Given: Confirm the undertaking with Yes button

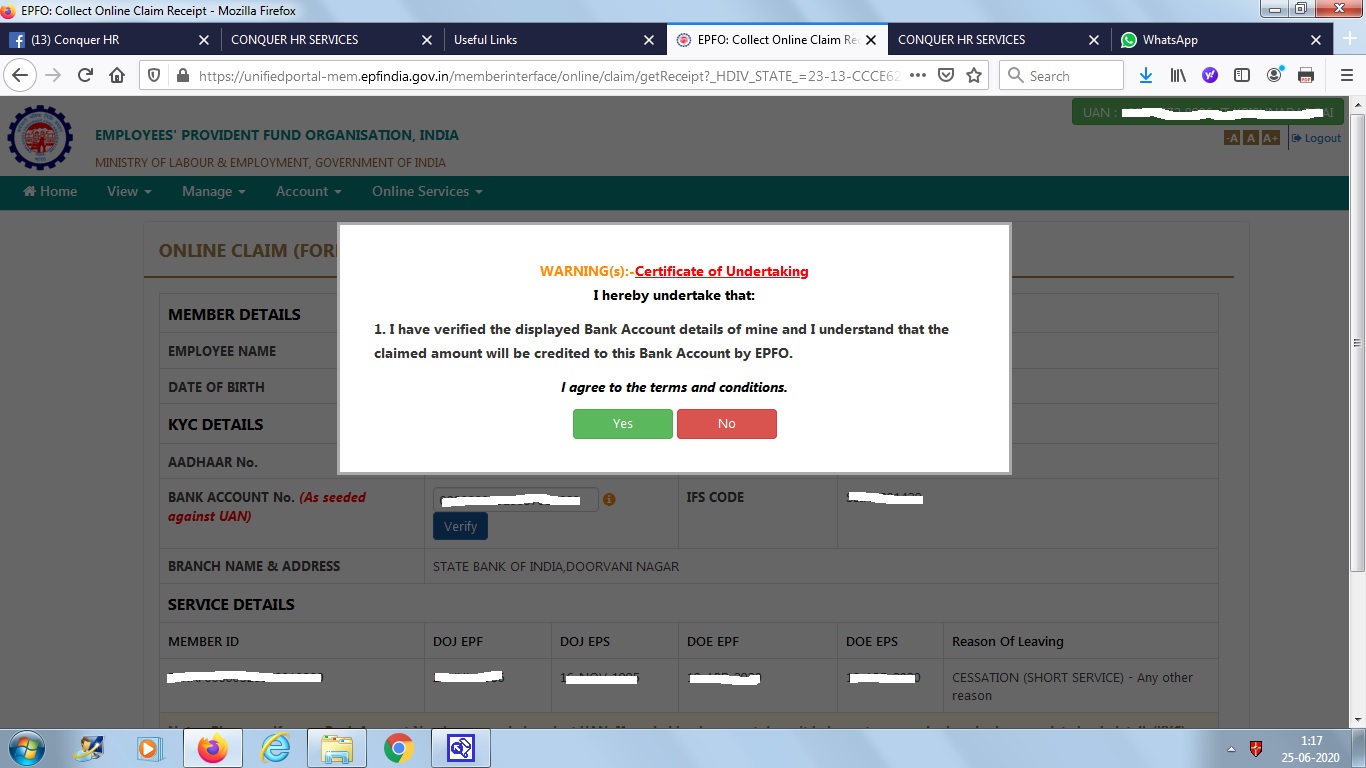Looking at the screenshot, I should click(x=622, y=424).
